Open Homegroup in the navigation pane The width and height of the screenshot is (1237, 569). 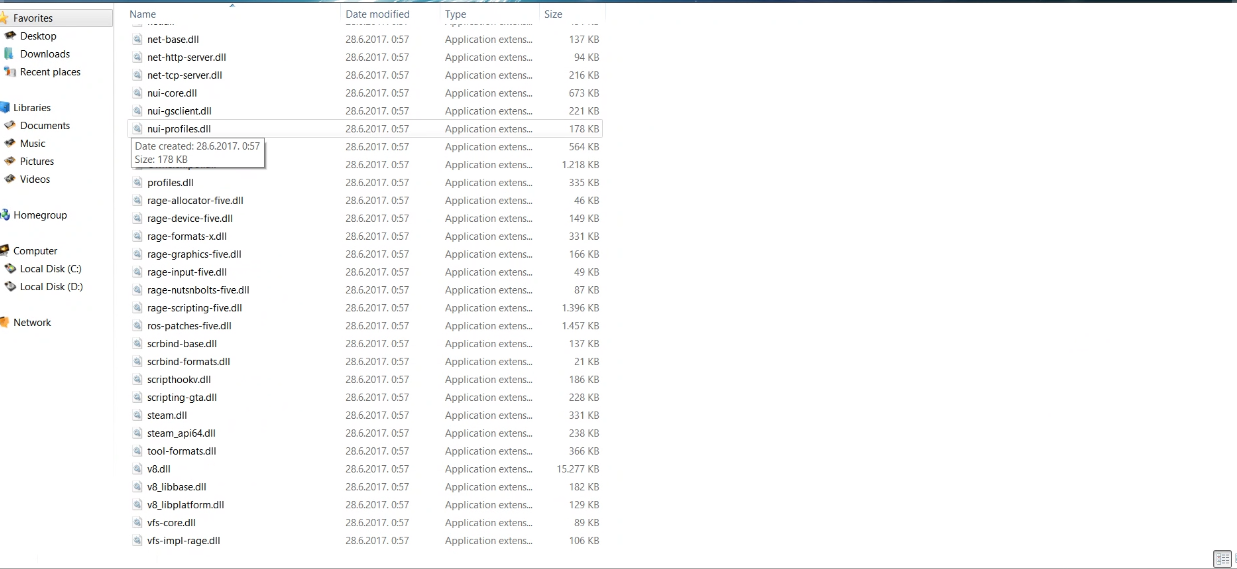40,215
